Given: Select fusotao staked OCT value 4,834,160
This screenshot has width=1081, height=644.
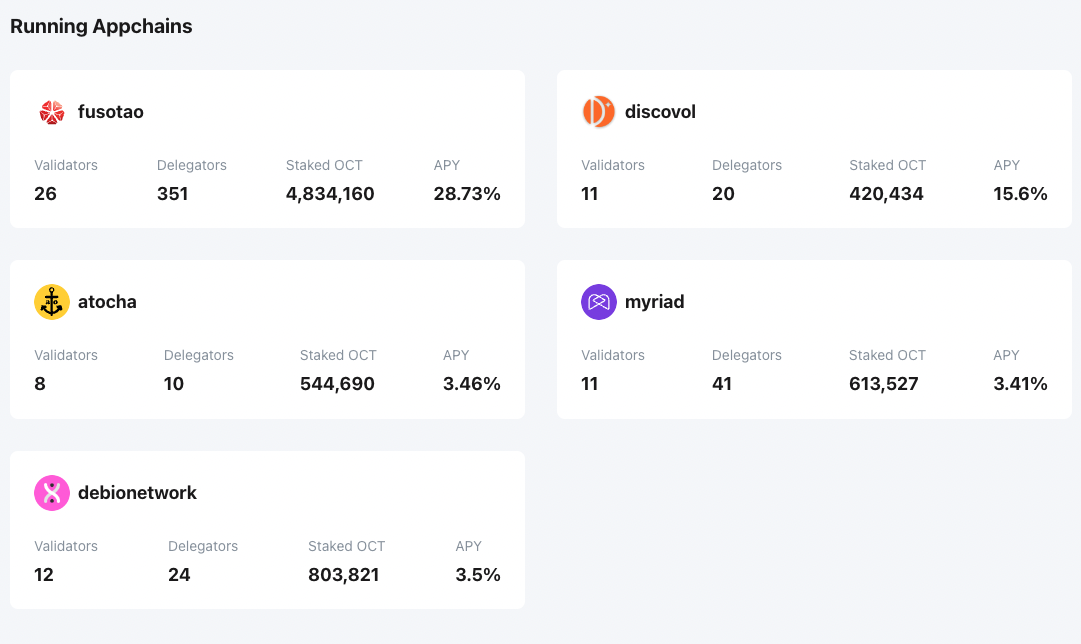Looking at the screenshot, I should coord(330,194).
